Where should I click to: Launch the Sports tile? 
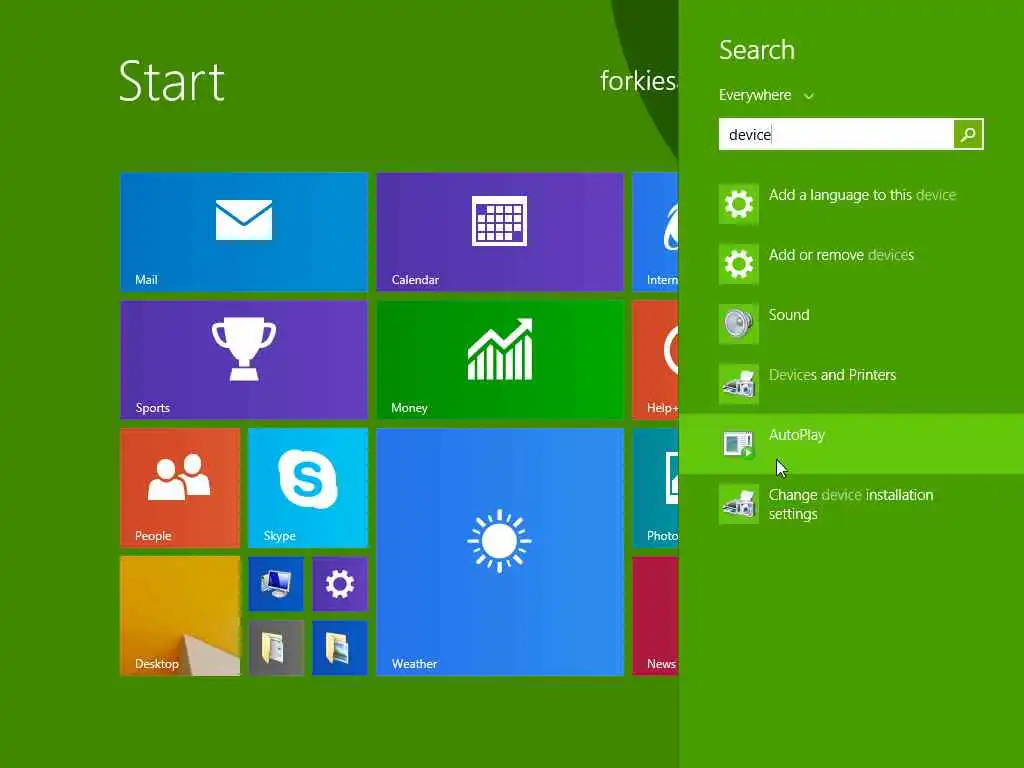tap(244, 359)
